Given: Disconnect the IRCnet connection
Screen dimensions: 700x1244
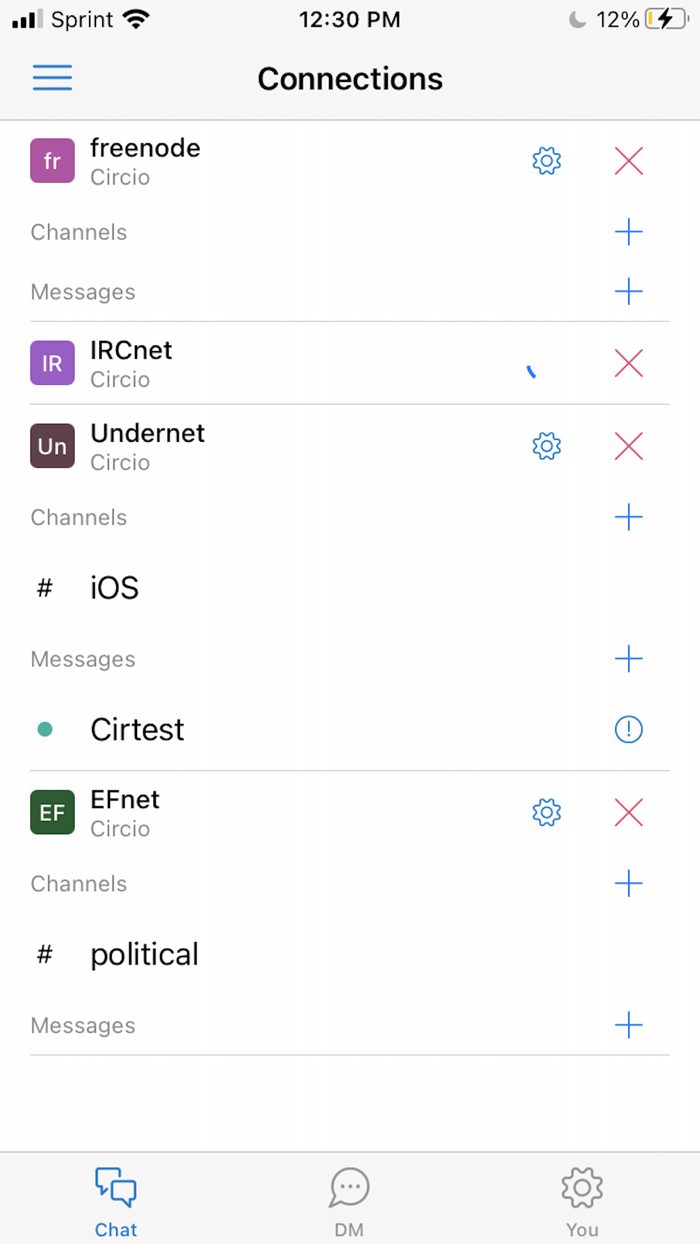Looking at the screenshot, I should point(628,363).
